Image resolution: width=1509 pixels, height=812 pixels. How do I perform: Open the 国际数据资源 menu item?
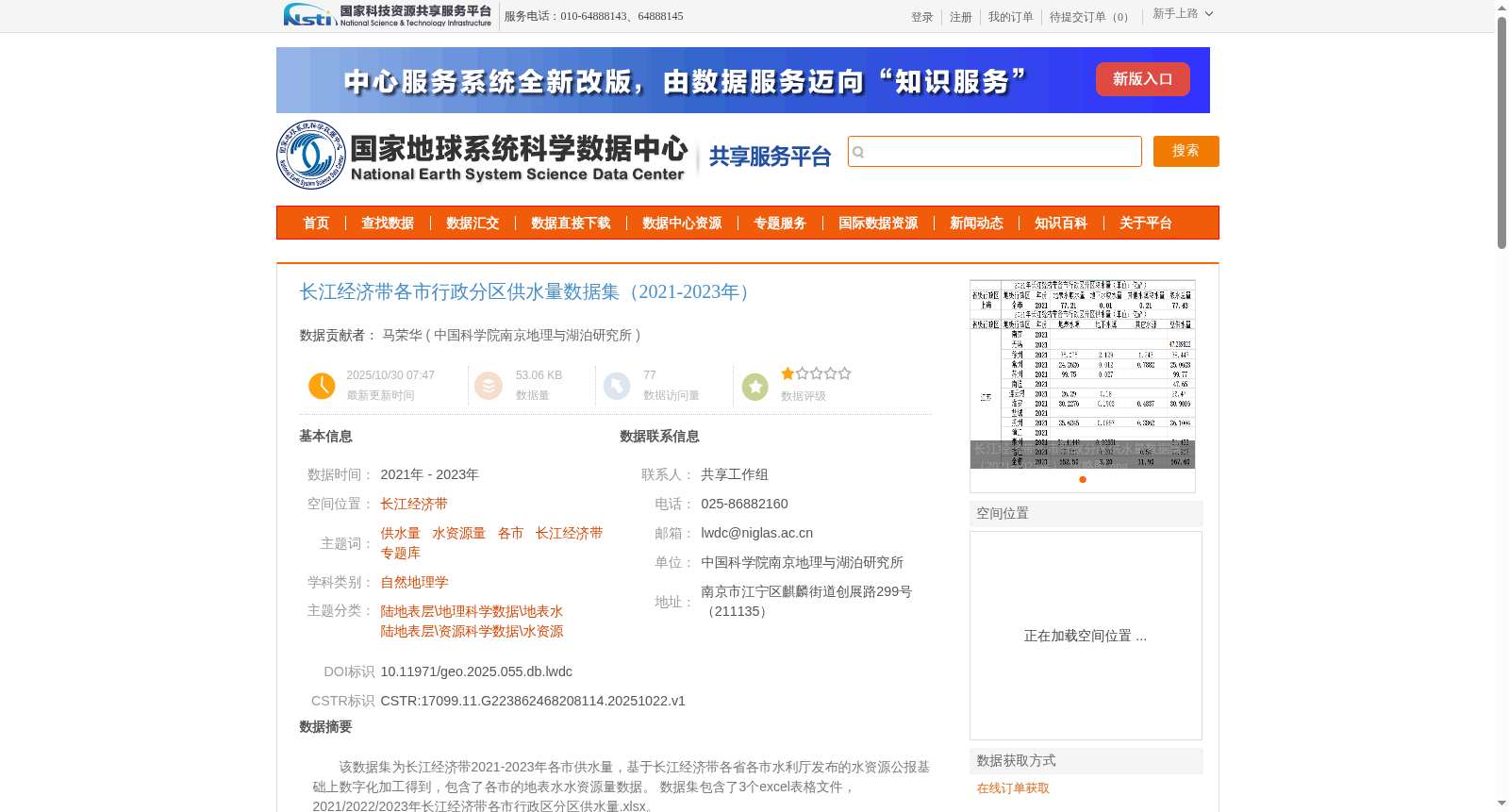[878, 224]
